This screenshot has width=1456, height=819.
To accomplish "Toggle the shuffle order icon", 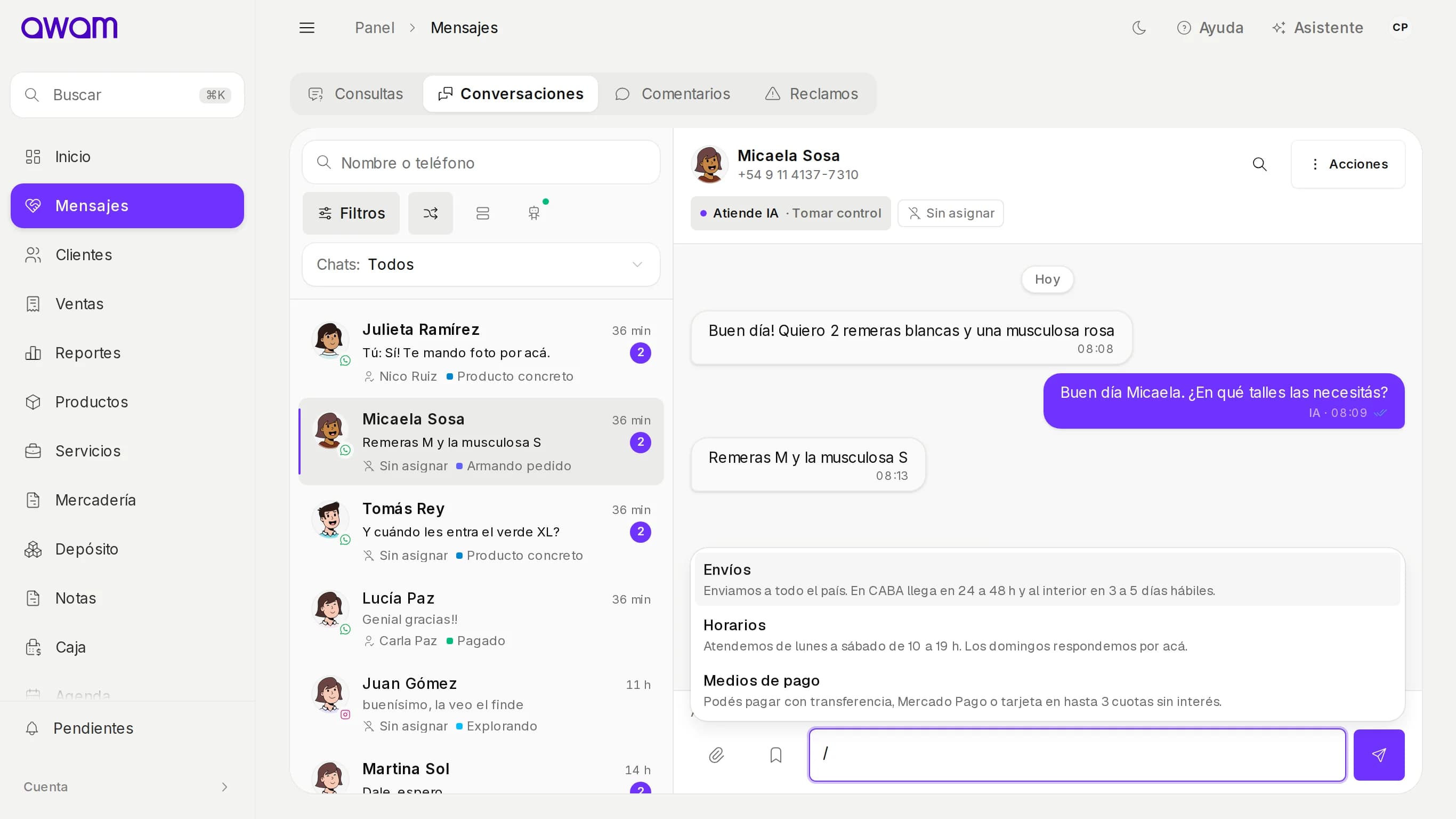I will (431, 213).
